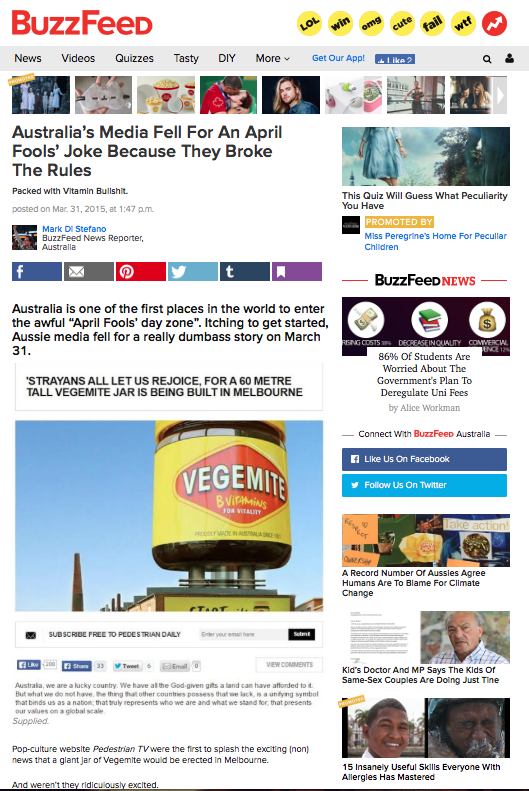Bookmark the article with purple button
This screenshot has width=529, height=791.
(x=297, y=271)
